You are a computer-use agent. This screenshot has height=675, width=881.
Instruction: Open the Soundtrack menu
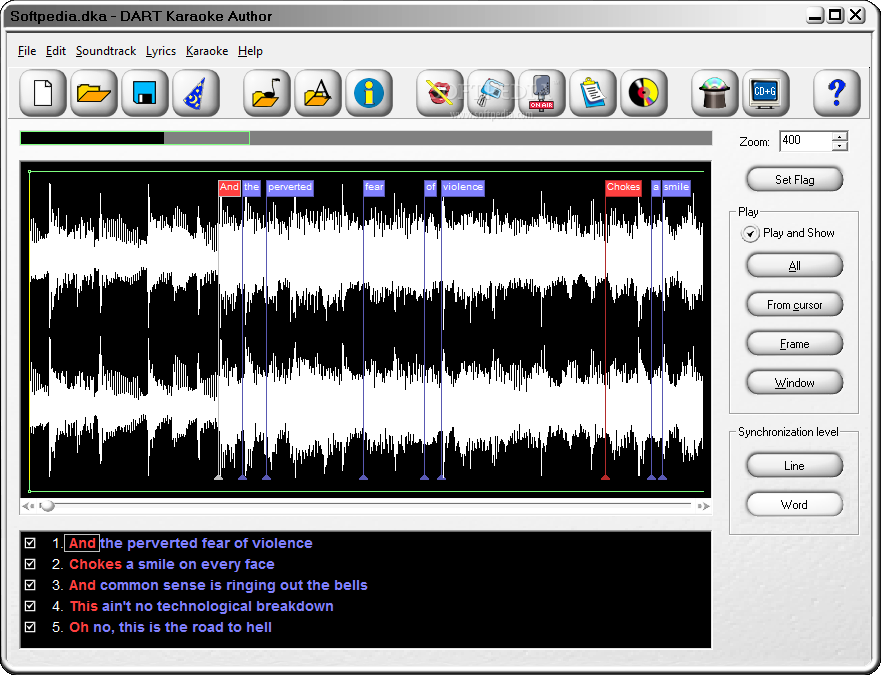click(x=105, y=51)
